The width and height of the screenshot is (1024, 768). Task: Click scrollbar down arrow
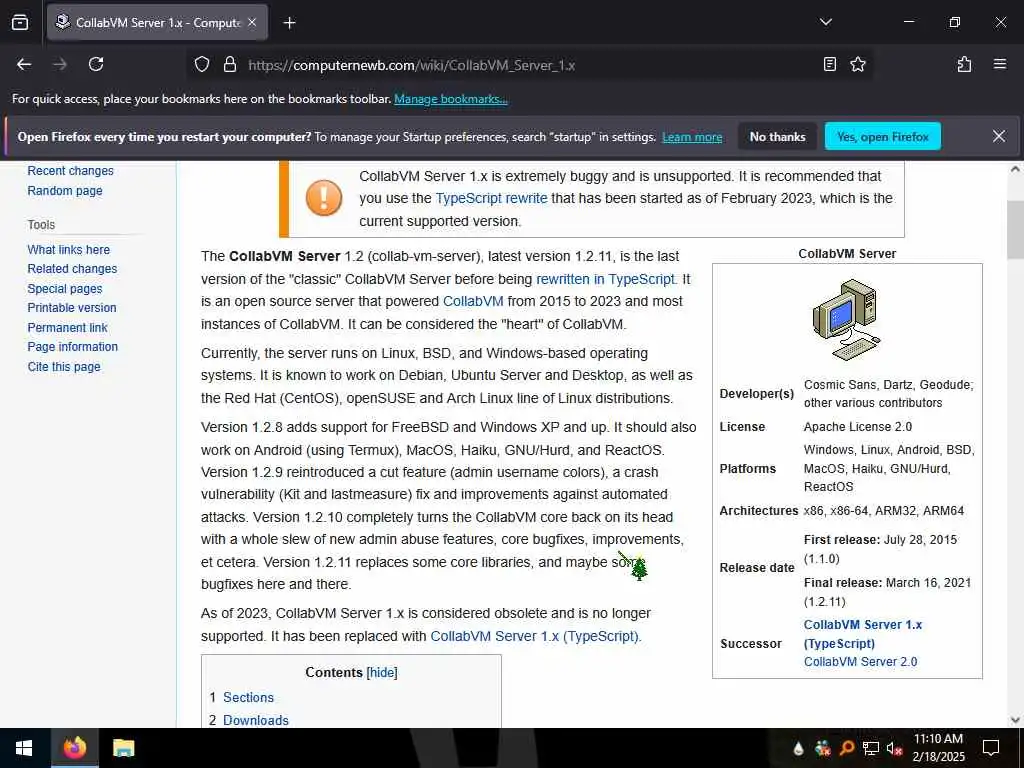(1015, 720)
